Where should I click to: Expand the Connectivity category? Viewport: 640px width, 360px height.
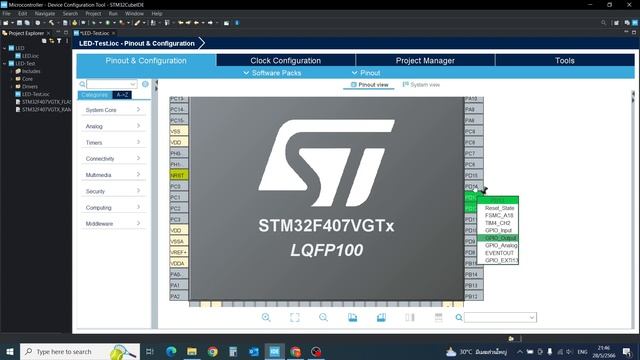113,158
